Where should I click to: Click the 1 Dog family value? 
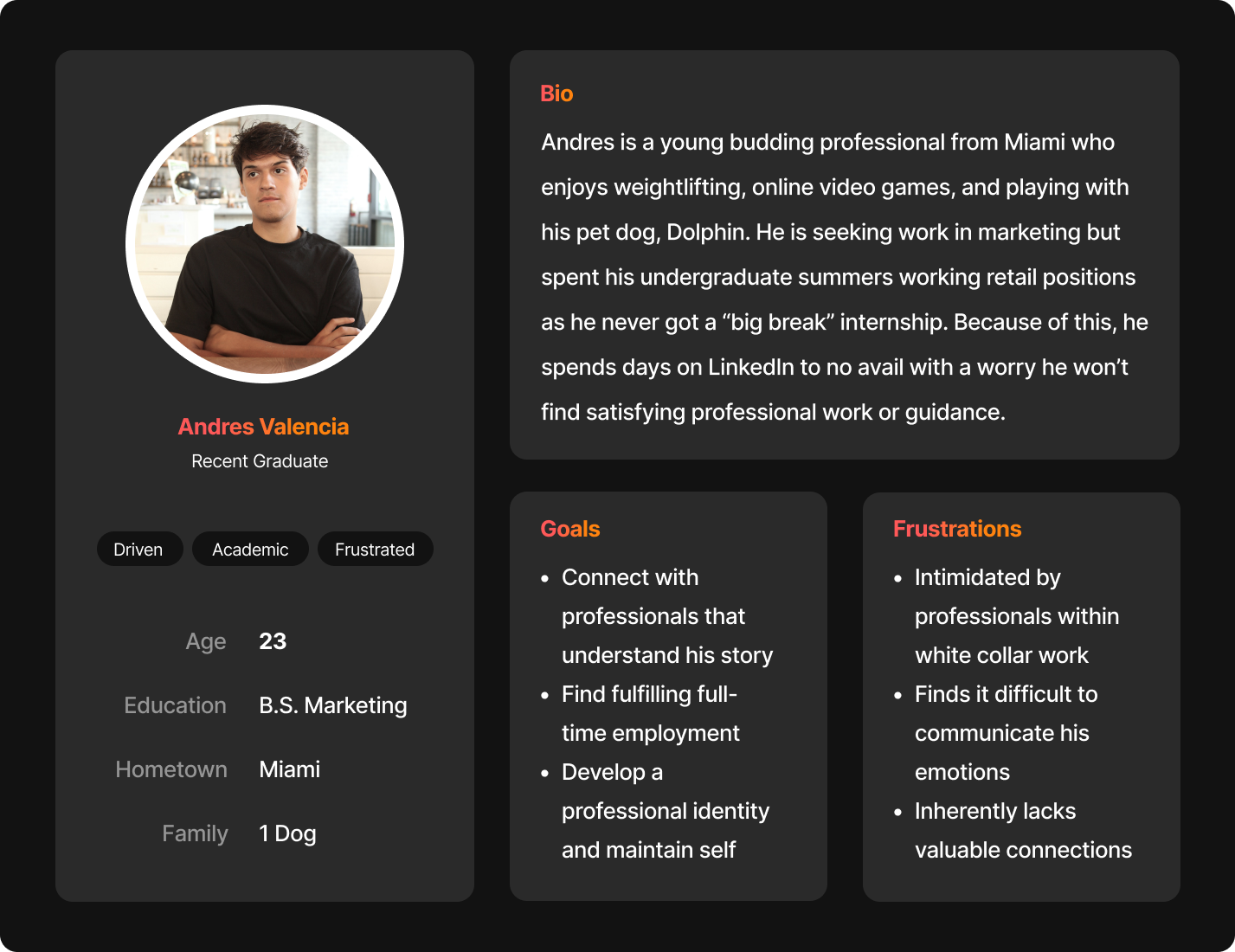[287, 833]
